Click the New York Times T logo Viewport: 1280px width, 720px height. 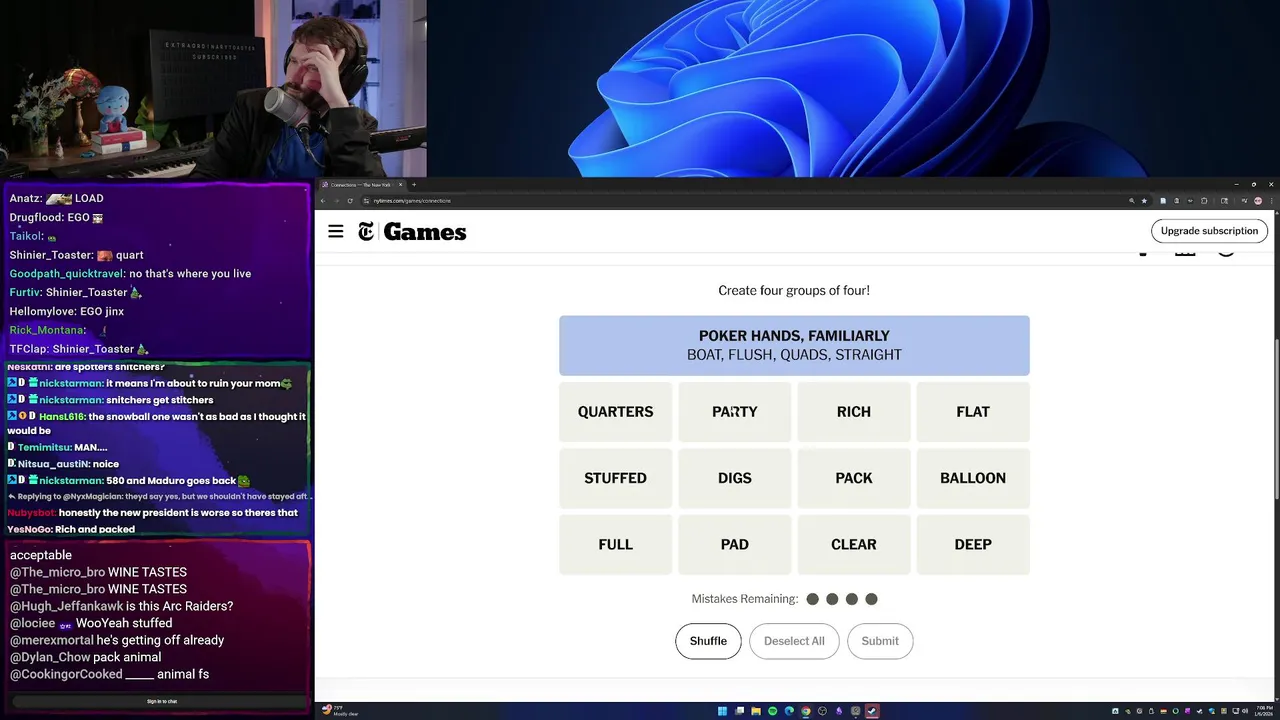pyautogui.click(x=366, y=232)
